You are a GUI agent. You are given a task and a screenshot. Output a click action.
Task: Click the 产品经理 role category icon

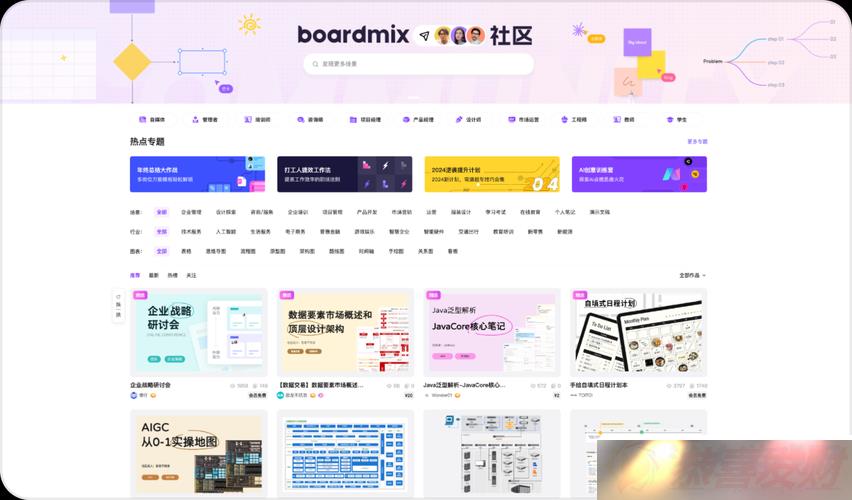coord(406,120)
